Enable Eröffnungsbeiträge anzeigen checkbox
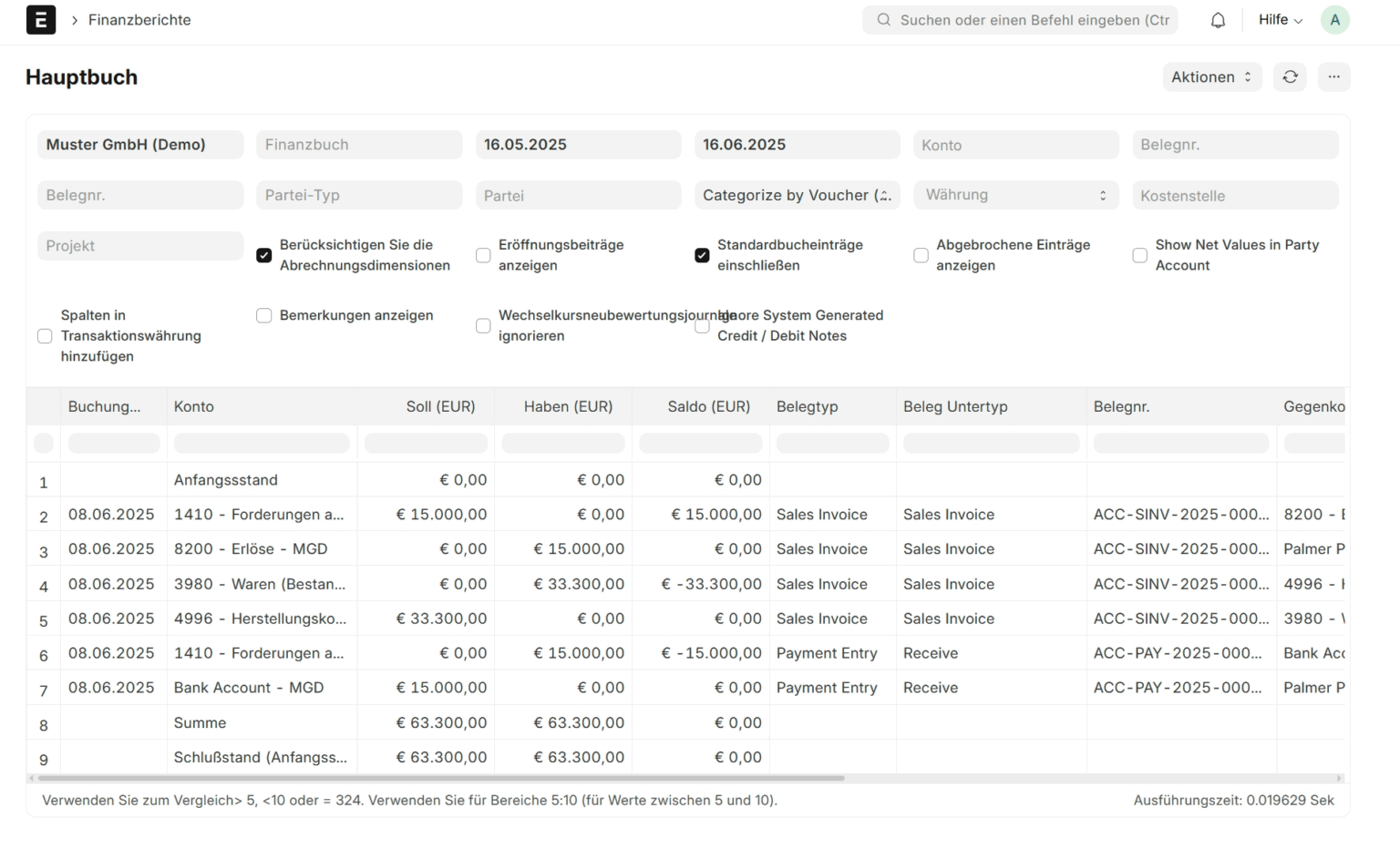Screen dimensions: 1400x849 483,256
